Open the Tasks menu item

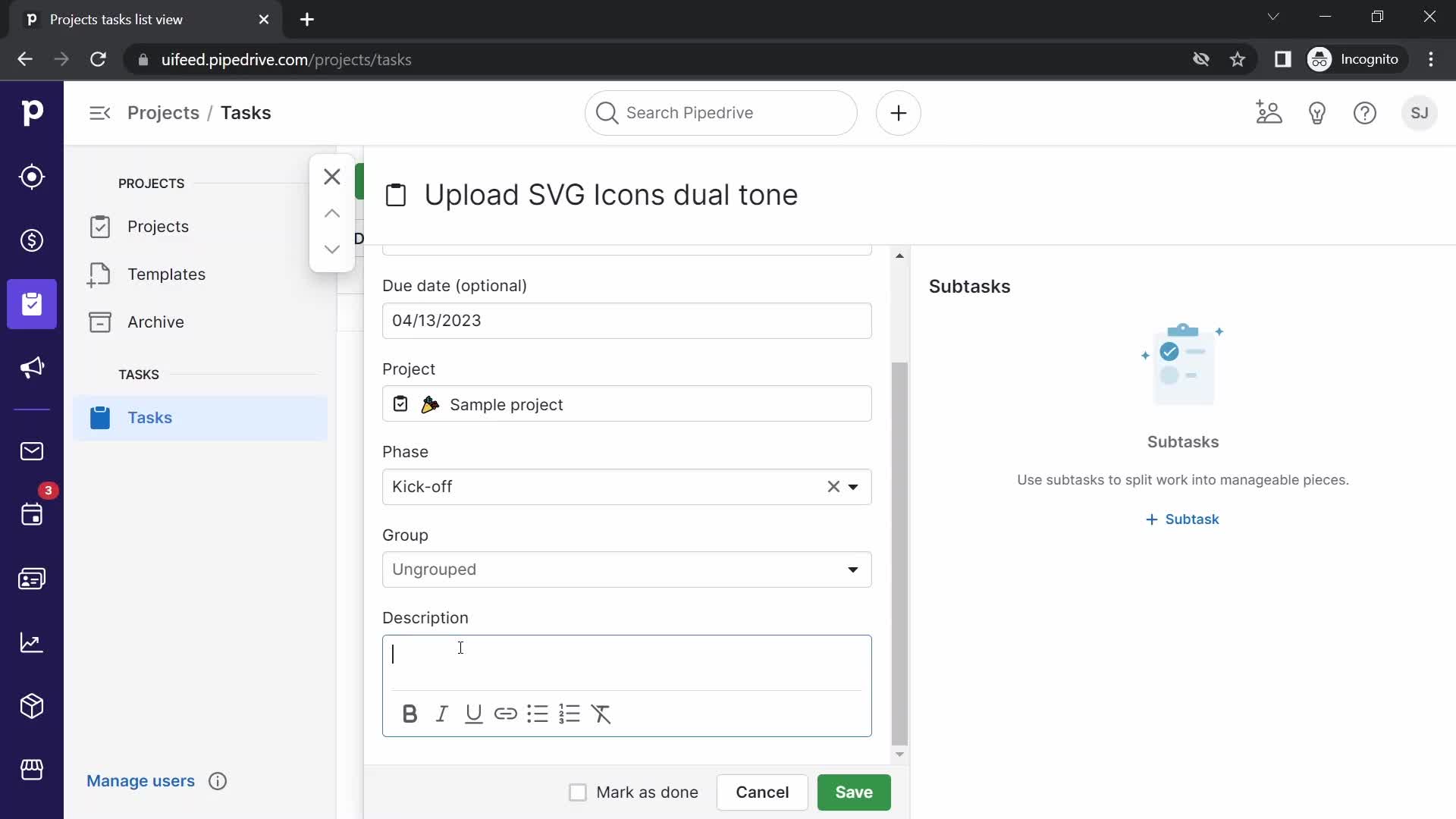(x=149, y=417)
